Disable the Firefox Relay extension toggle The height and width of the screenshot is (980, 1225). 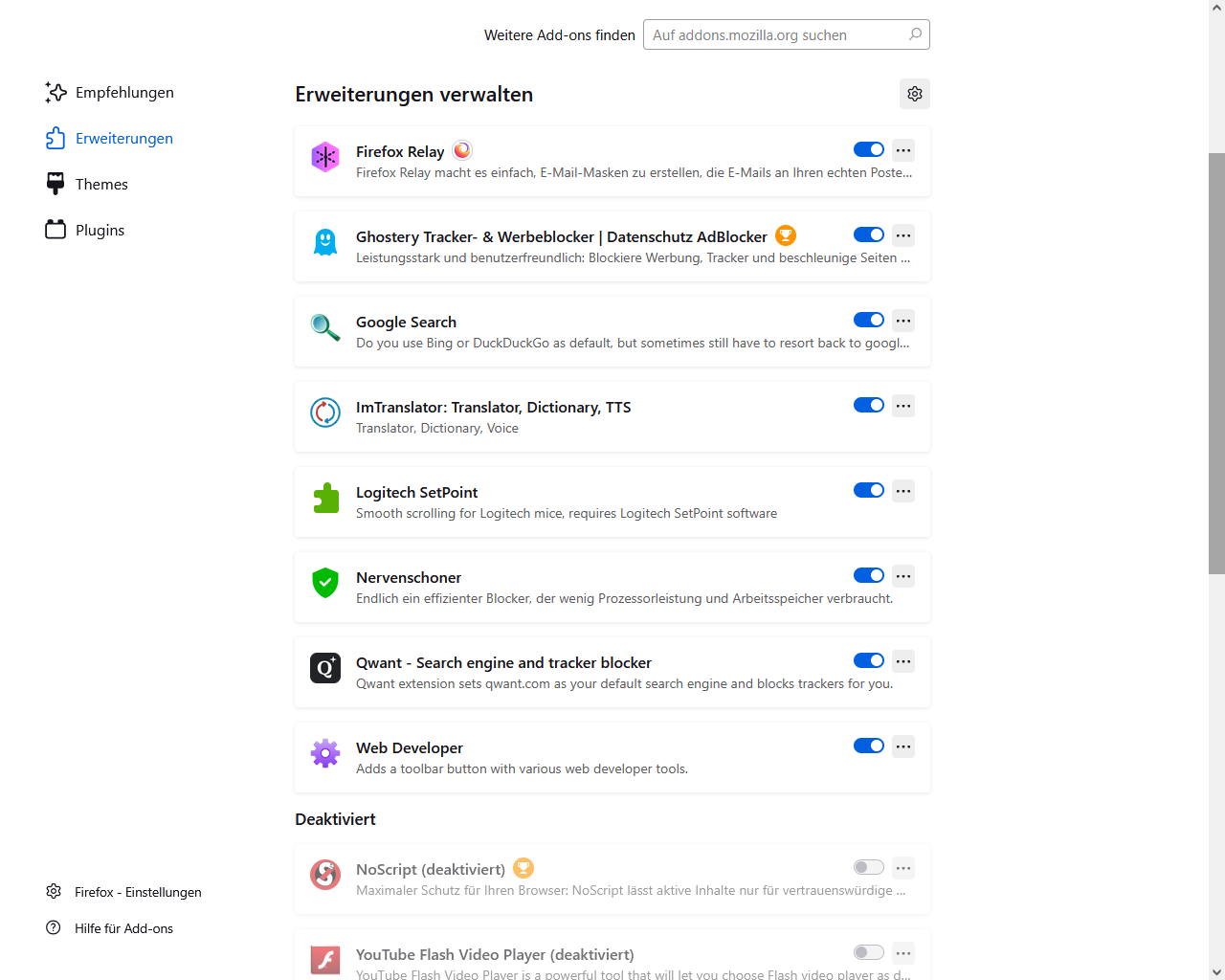(x=868, y=149)
